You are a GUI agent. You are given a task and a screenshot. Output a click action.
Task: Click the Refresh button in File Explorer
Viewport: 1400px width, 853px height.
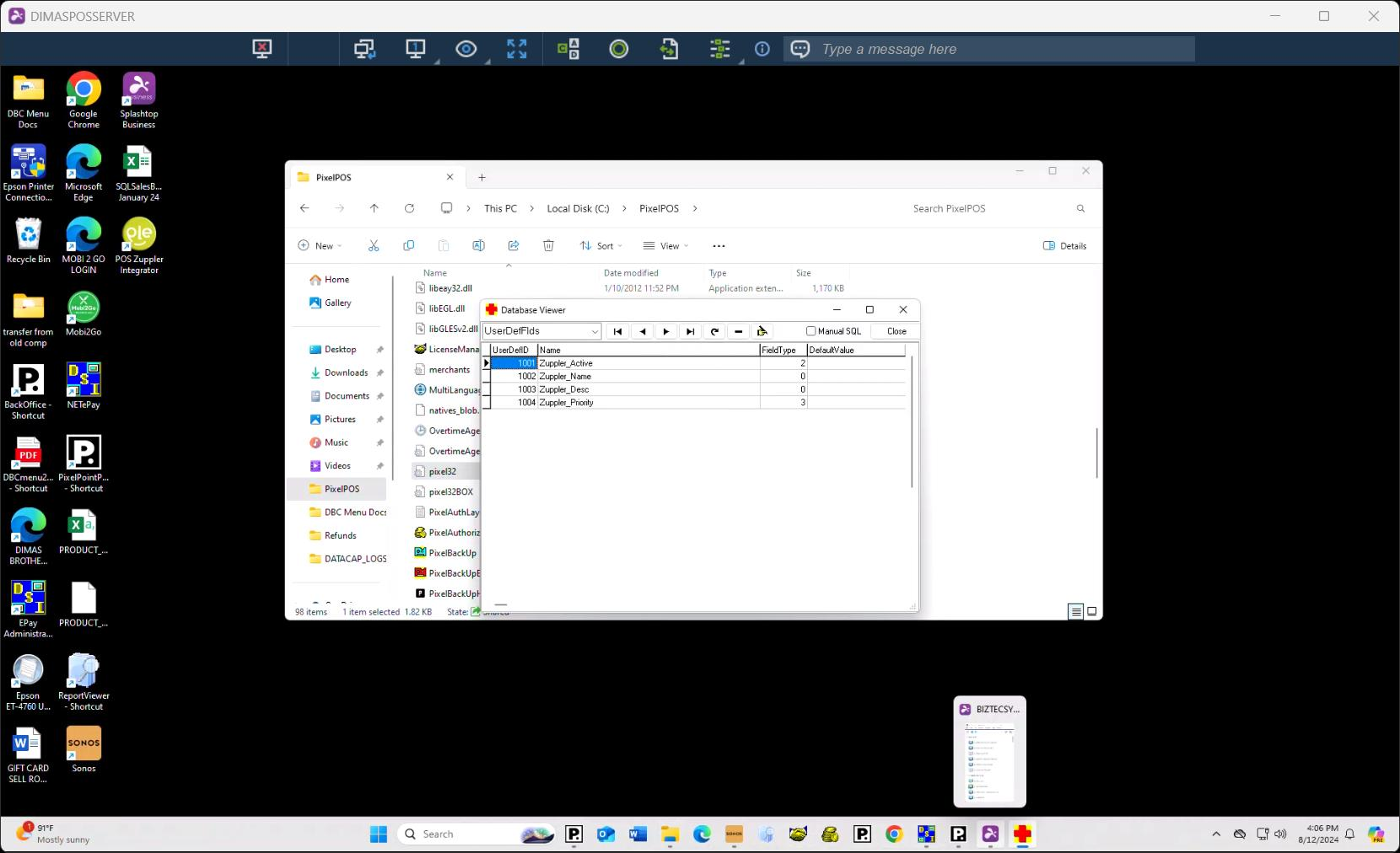point(409,208)
